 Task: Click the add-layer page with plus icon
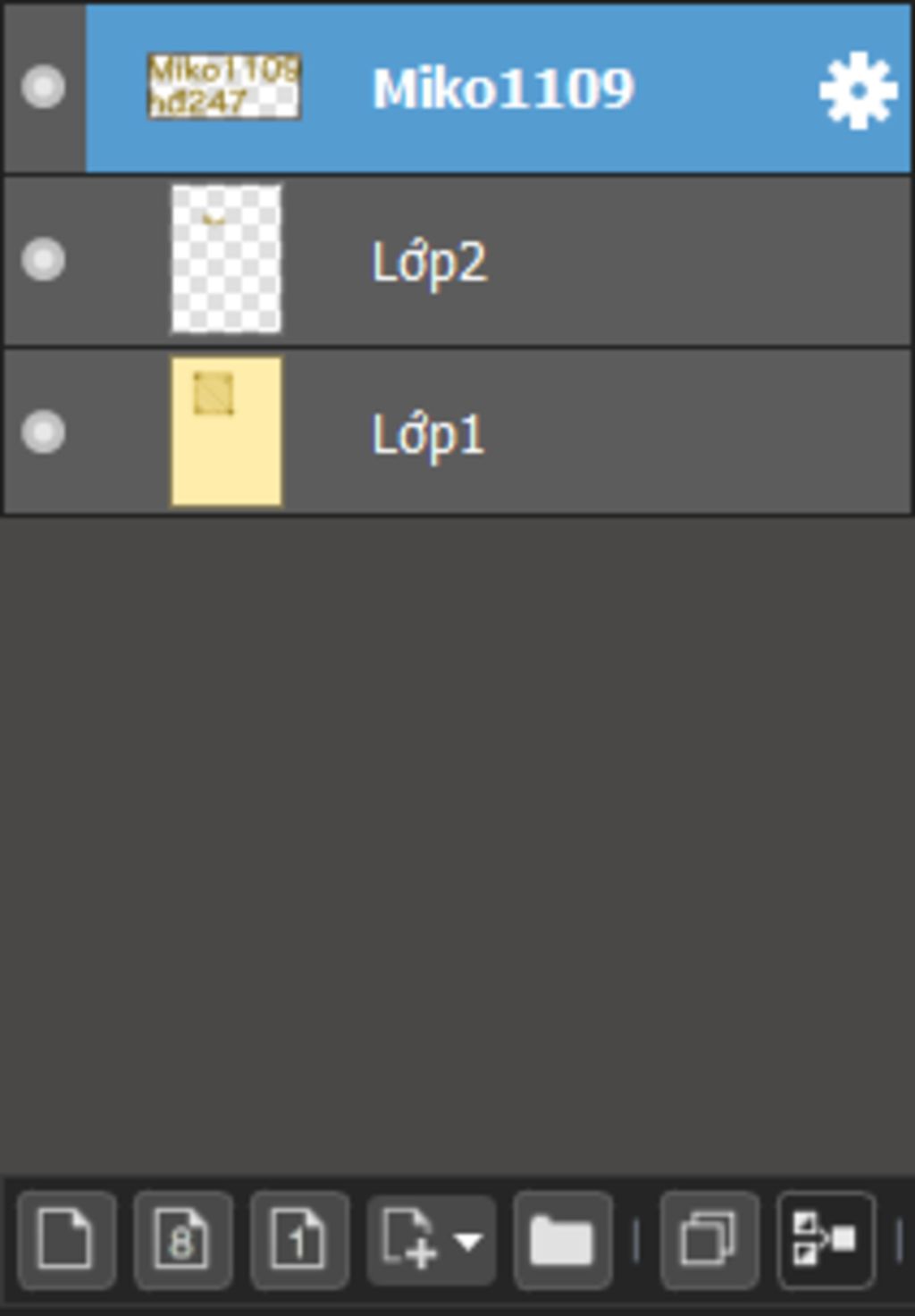(x=409, y=1239)
